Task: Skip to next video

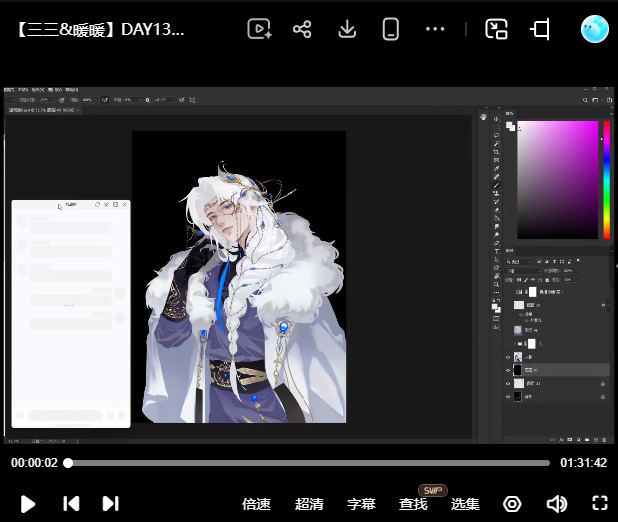Action: click(110, 503)
